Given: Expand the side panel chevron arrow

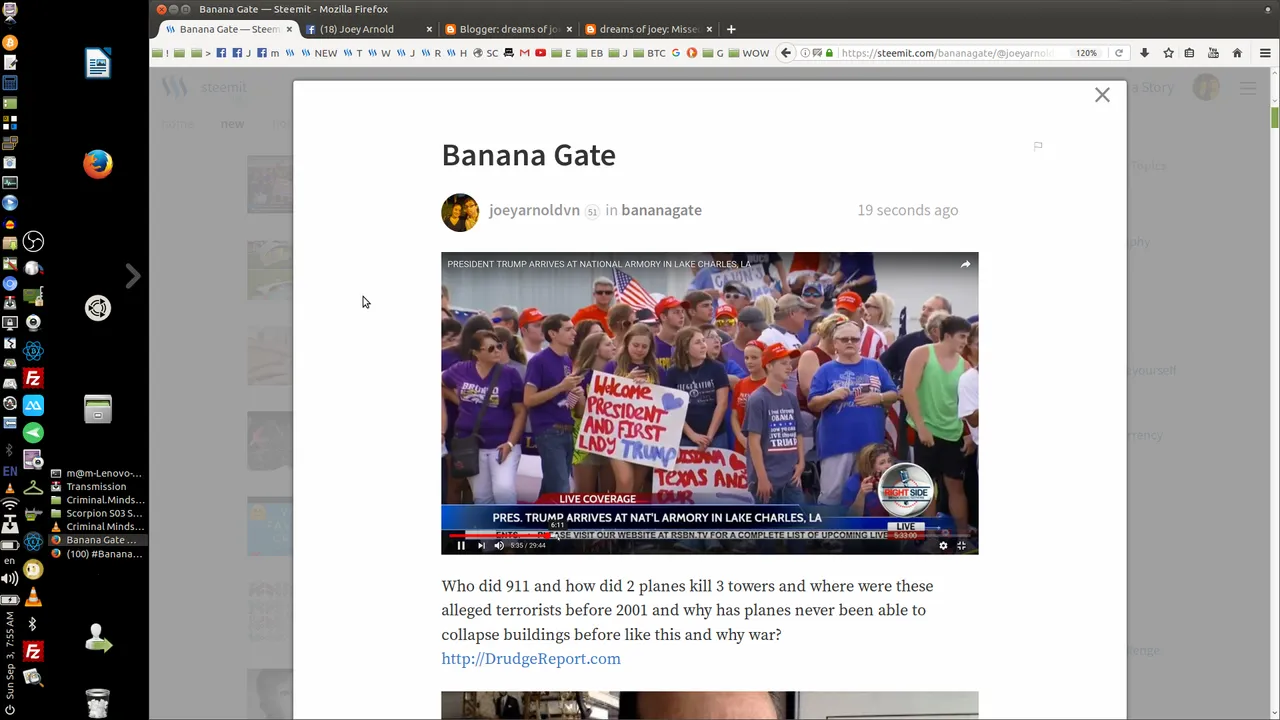Looking at the screenshot, I should [x=132, y=276].
